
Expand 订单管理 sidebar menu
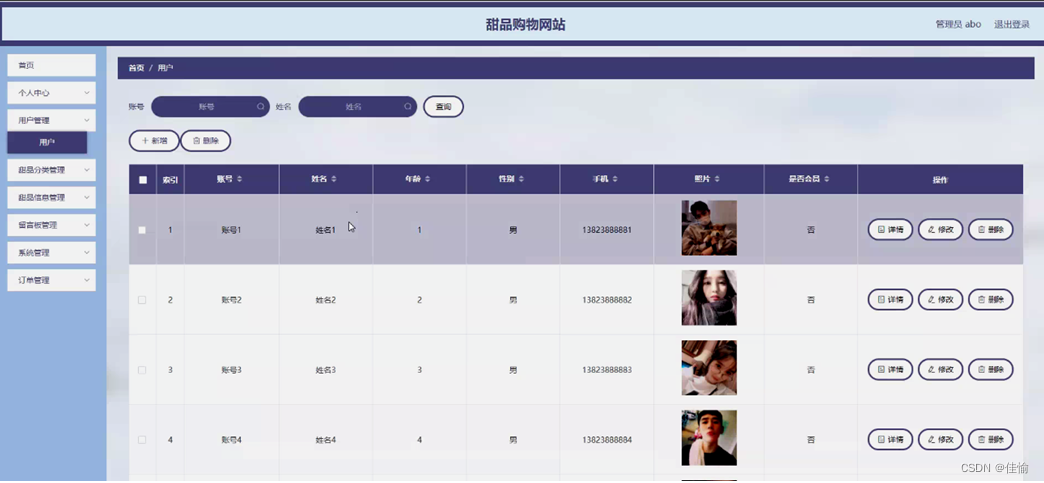pyautogui.click(x=51, y=280)
